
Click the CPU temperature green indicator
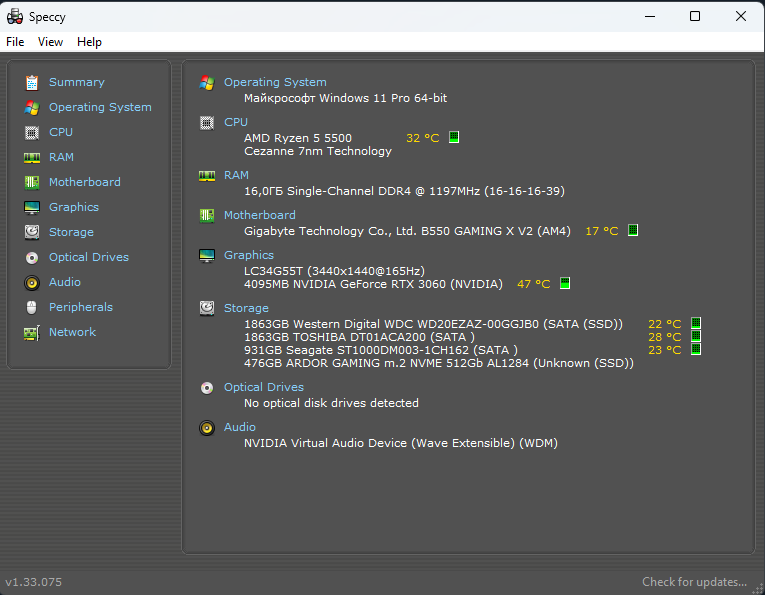454,138
